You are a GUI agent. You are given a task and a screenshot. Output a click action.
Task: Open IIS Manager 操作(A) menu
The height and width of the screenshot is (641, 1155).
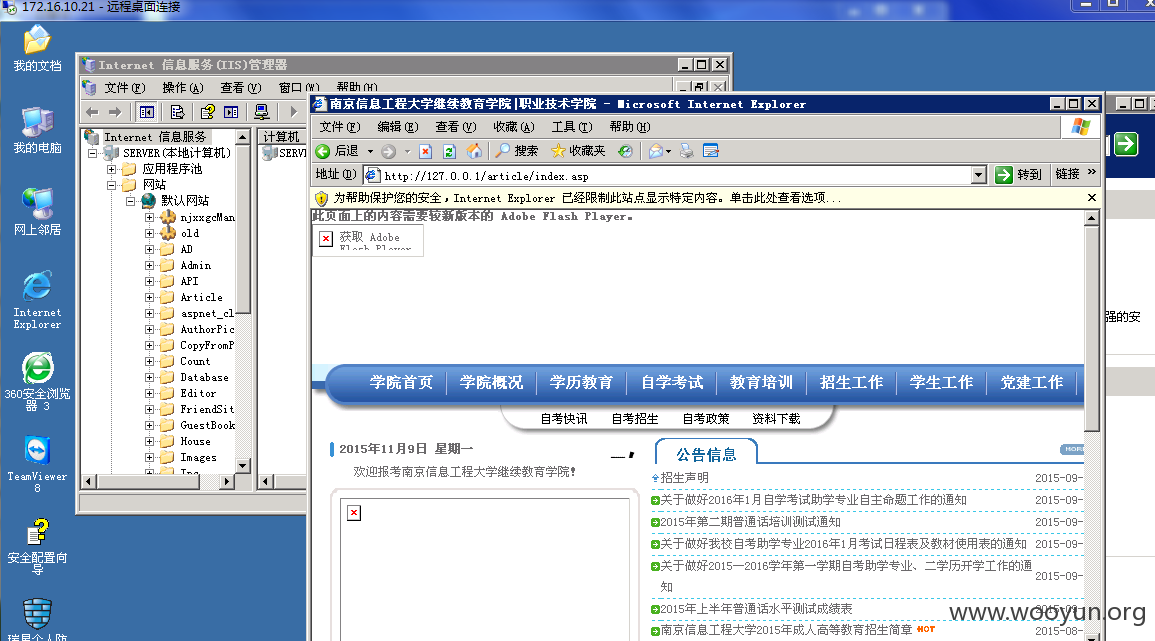183,88
